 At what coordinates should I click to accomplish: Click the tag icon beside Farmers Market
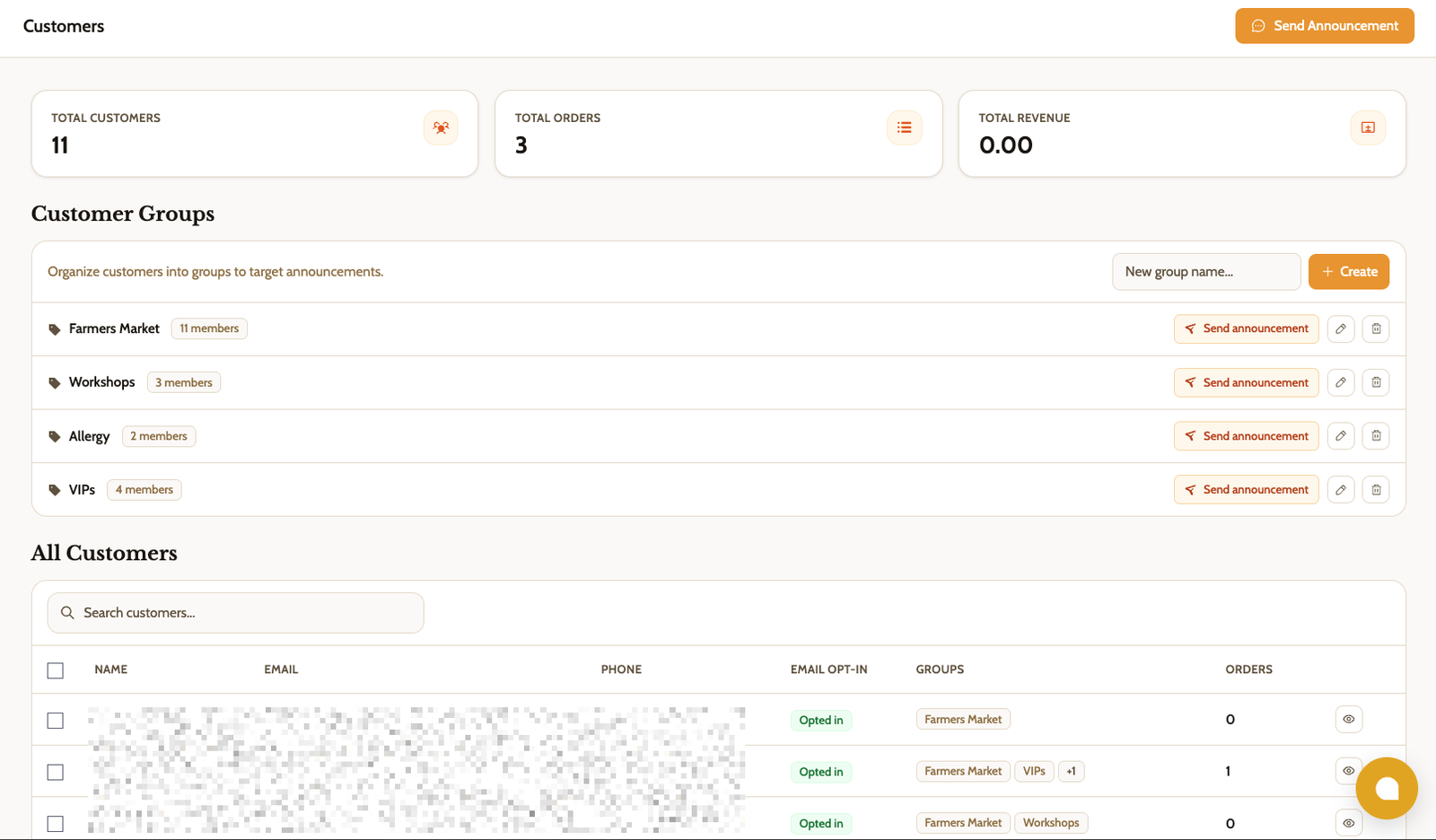[x=55, y=329]
